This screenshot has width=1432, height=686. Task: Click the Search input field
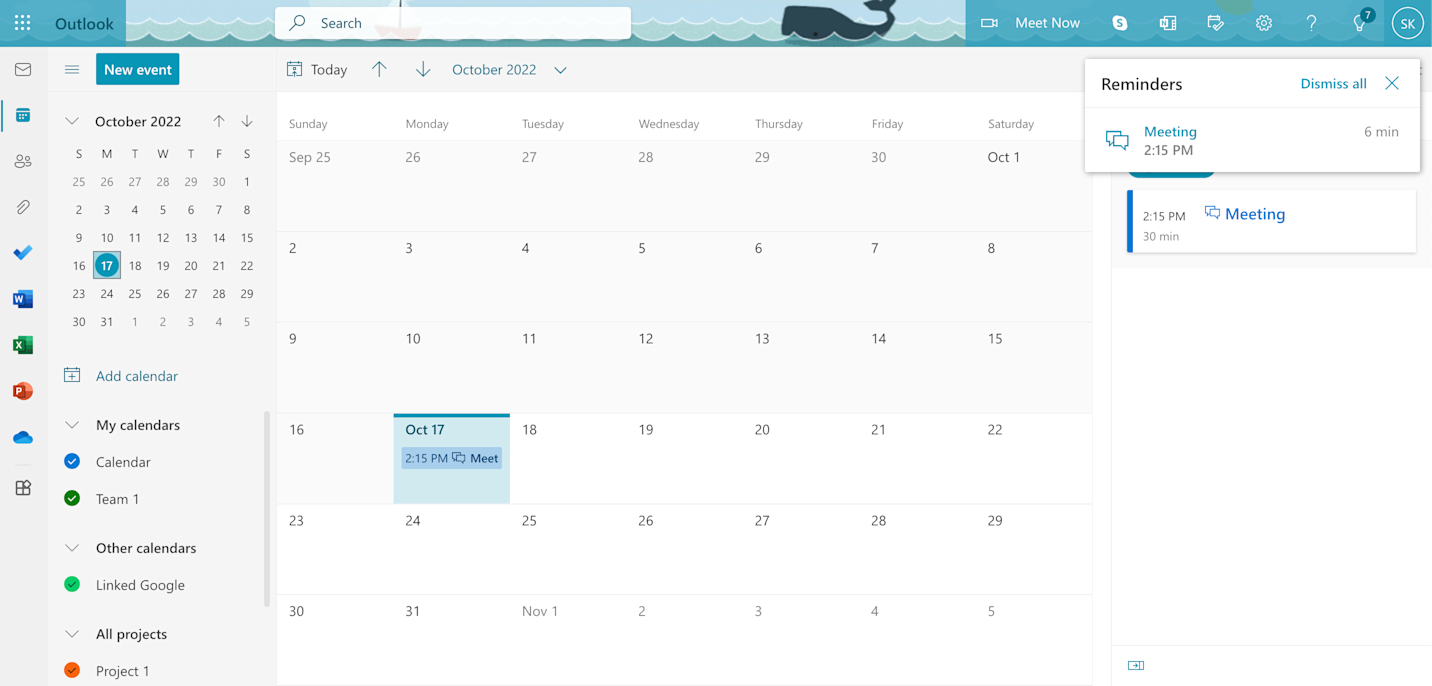click(x=453, y=23)
